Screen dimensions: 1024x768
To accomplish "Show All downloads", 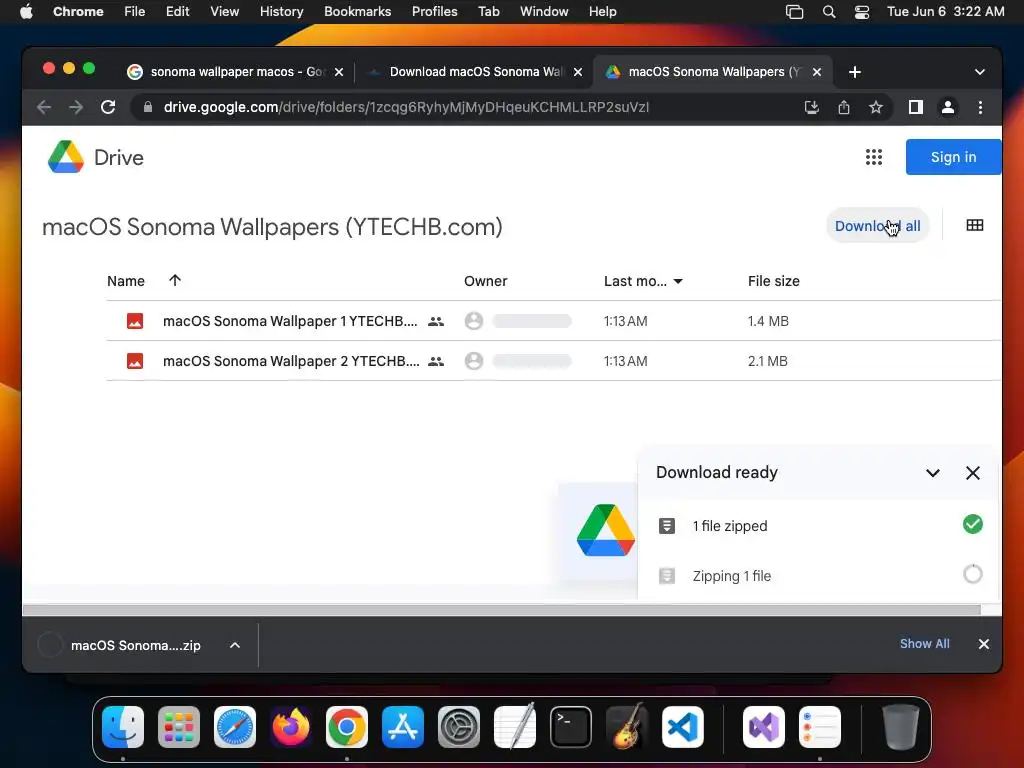I will click(925, 644).
